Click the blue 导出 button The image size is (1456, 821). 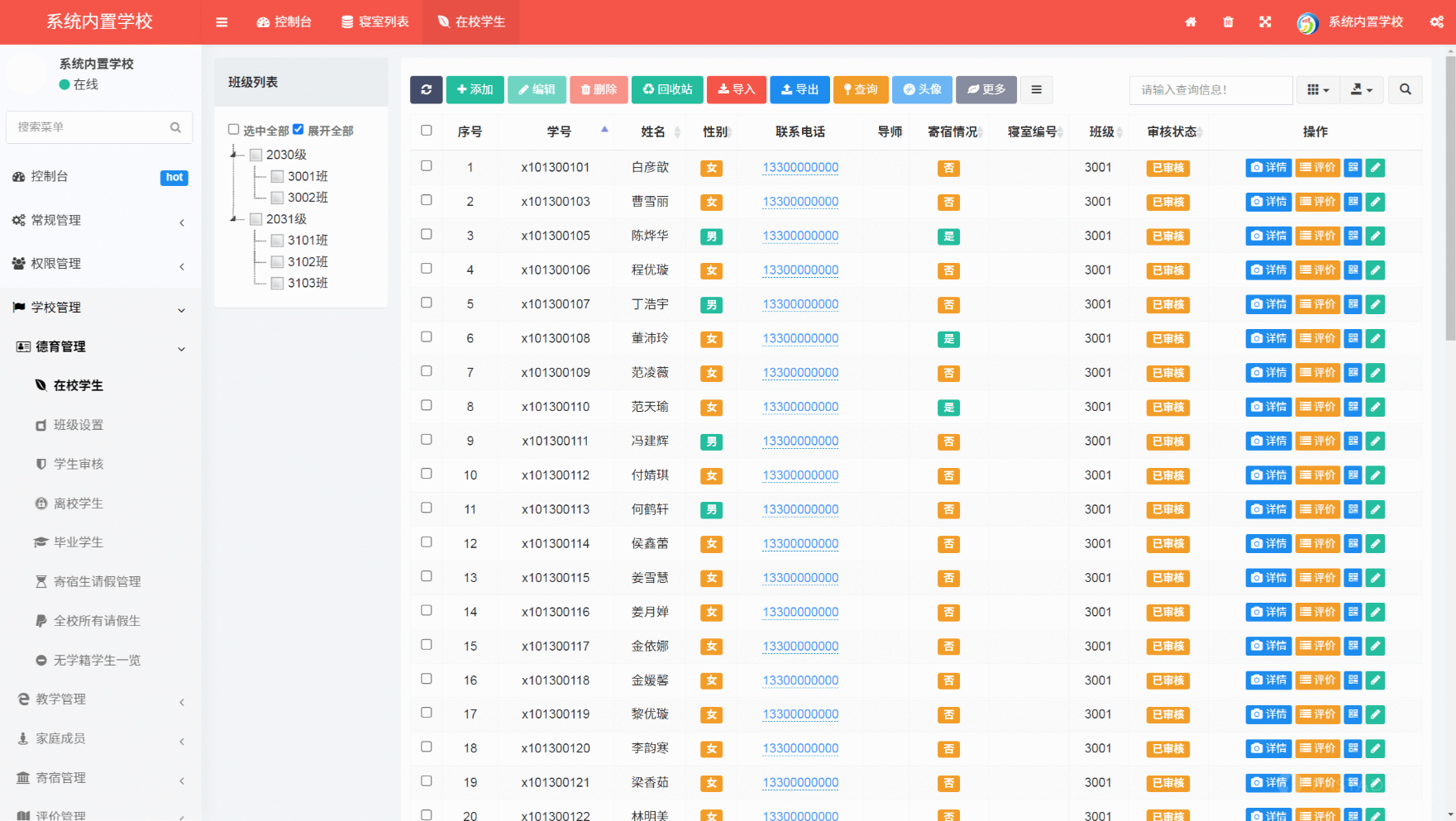click(x=800, y=89)
